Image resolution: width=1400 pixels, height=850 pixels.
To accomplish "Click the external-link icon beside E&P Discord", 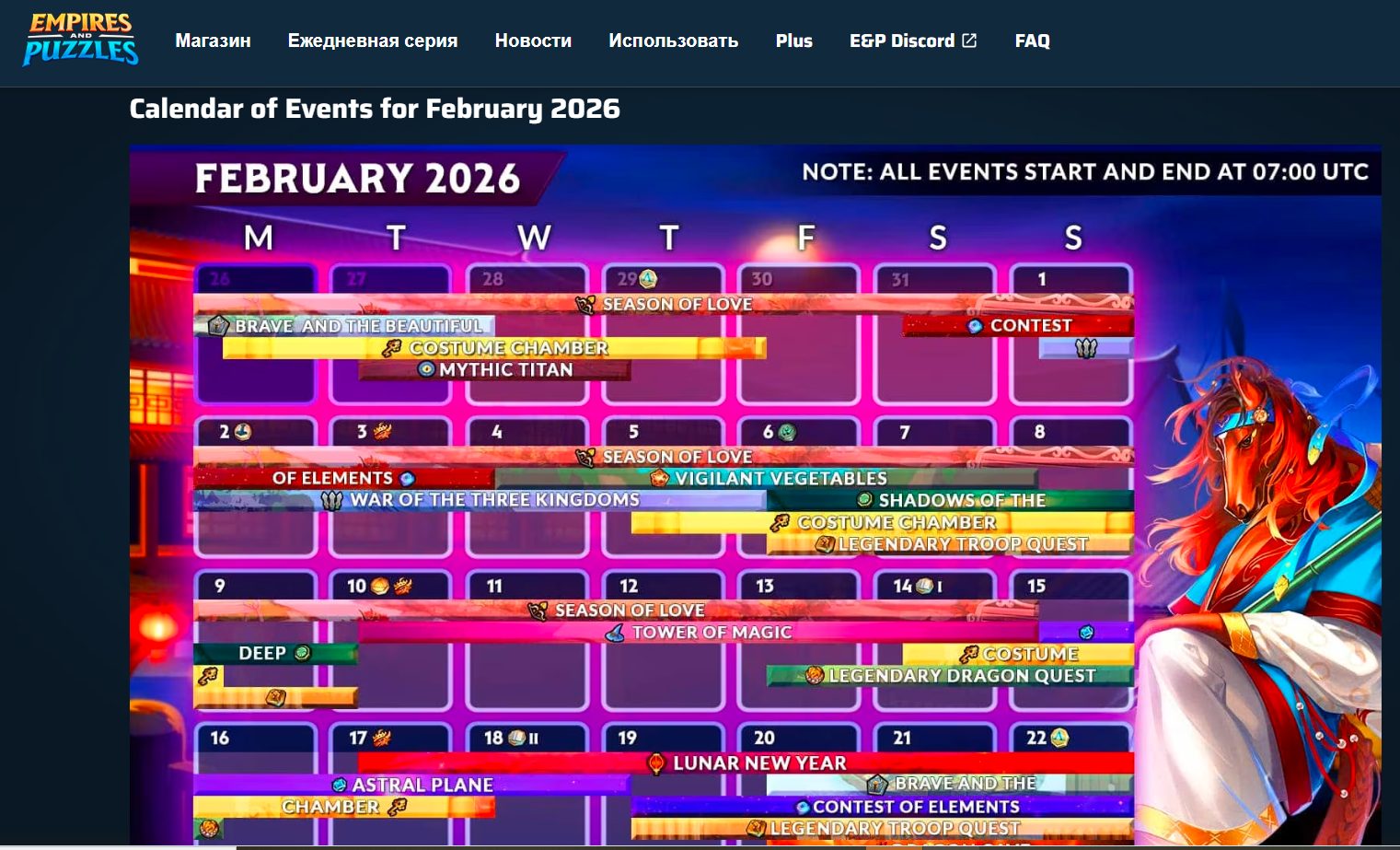I will pos(969,41).
